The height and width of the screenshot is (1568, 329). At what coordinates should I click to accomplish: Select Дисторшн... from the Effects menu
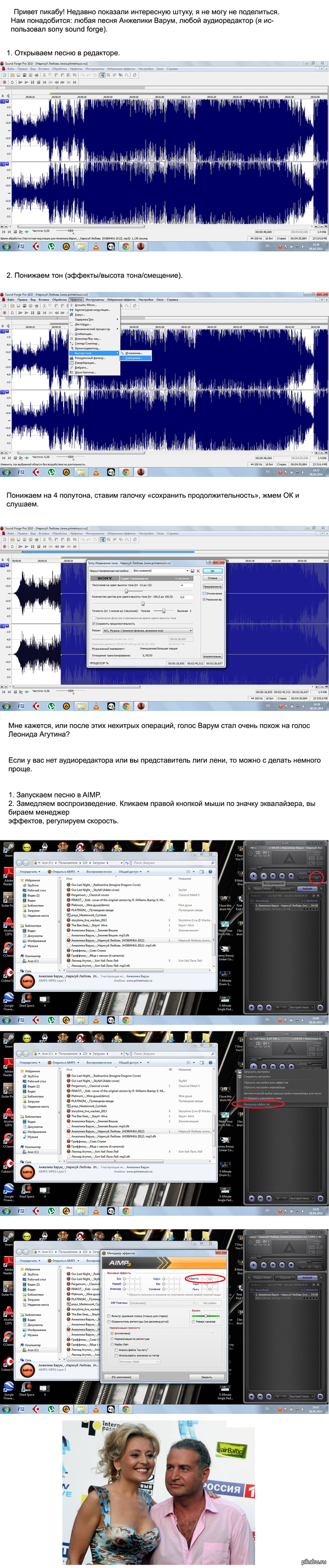point(83,324)
